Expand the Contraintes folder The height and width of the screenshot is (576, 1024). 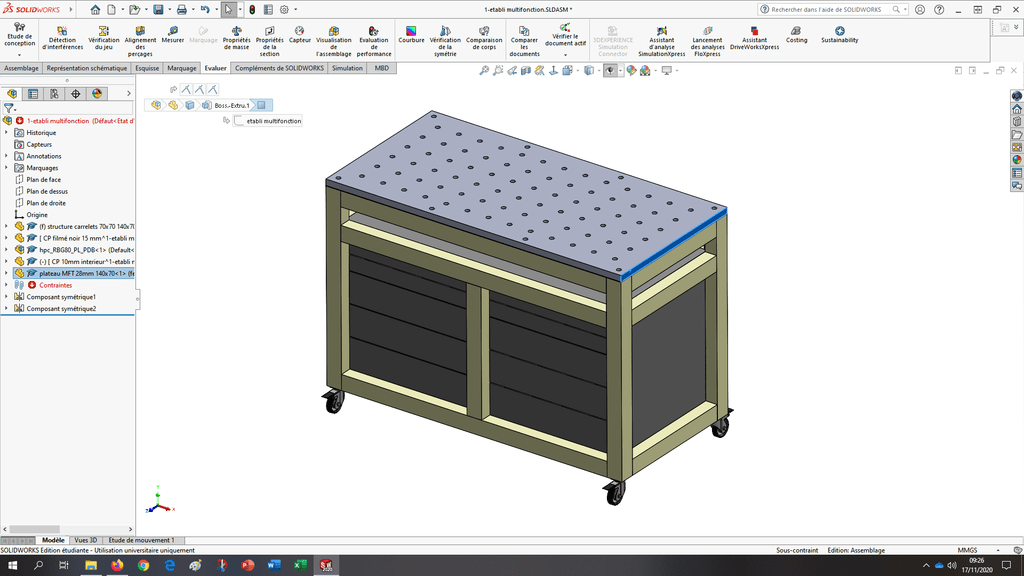tap(6, 285)
